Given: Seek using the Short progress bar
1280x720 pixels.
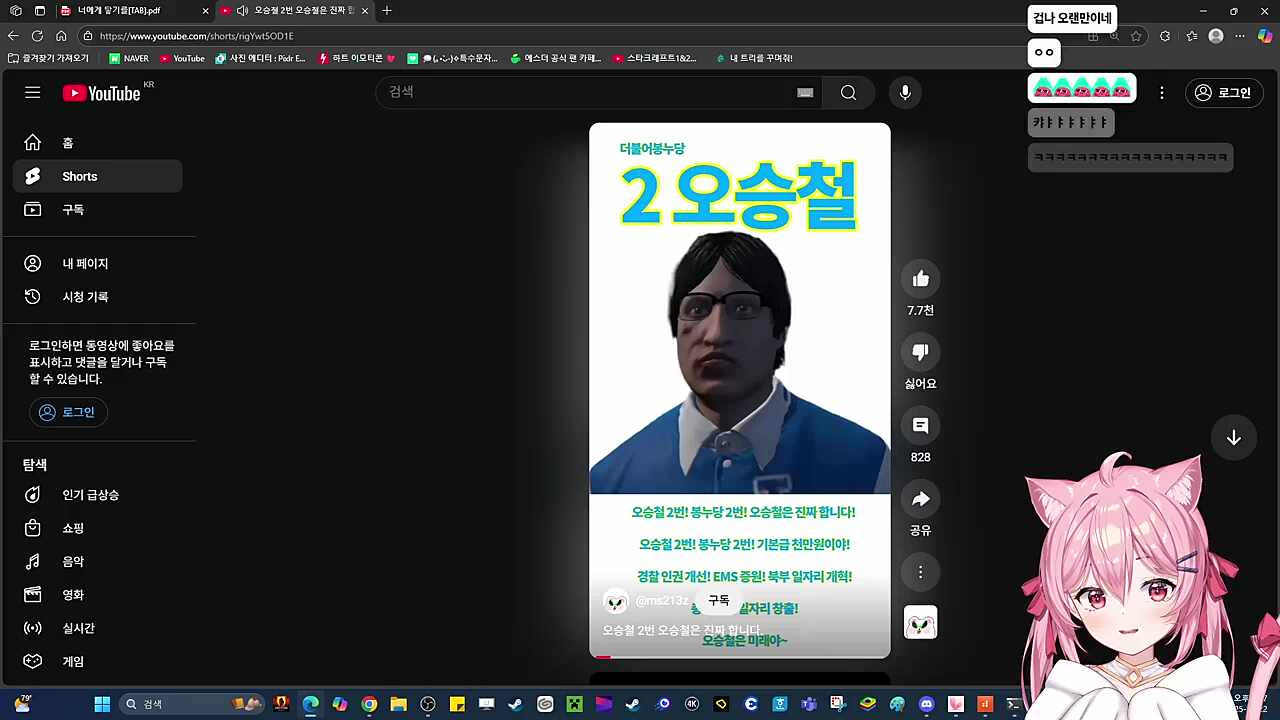Looking at the screenshot, I should [740, 656].
